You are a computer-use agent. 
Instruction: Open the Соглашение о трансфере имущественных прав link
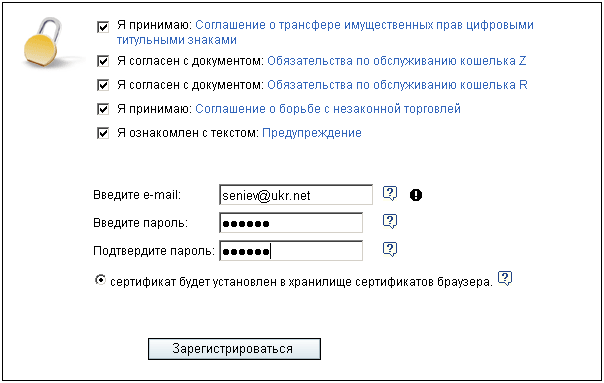tap(325, 32)
